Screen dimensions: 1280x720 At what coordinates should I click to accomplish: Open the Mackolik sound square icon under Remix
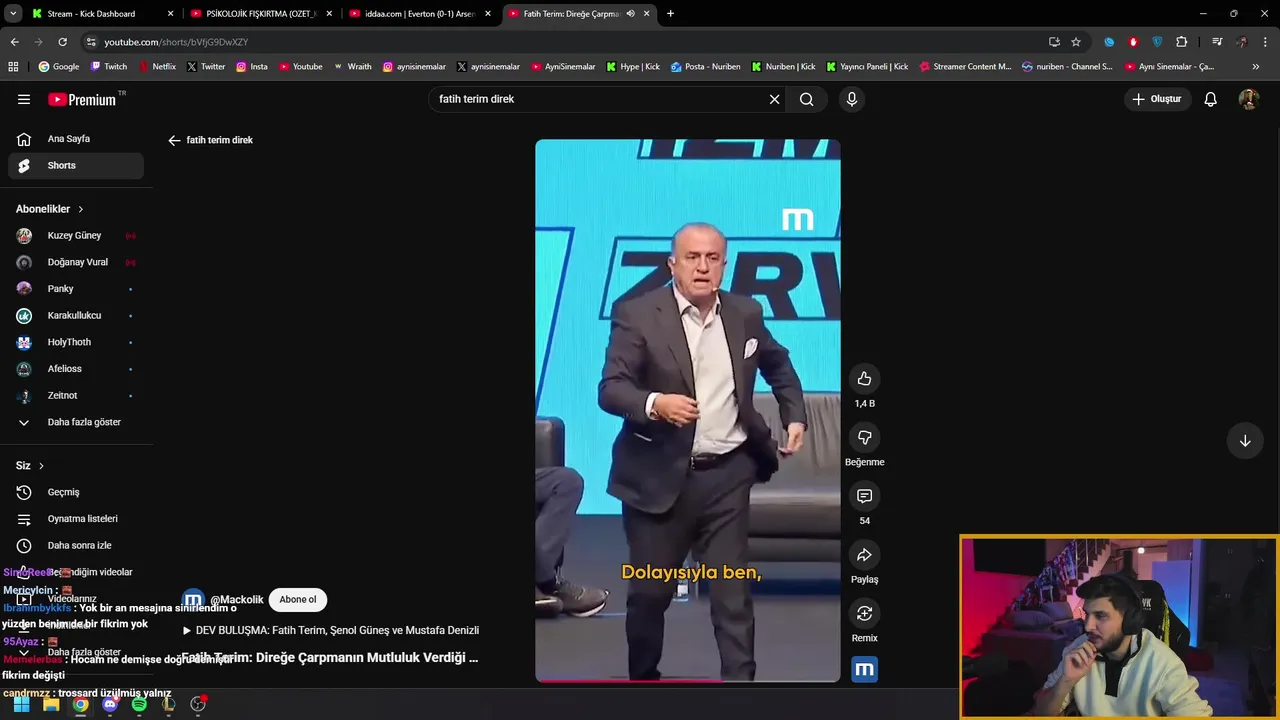click(864, 669)
